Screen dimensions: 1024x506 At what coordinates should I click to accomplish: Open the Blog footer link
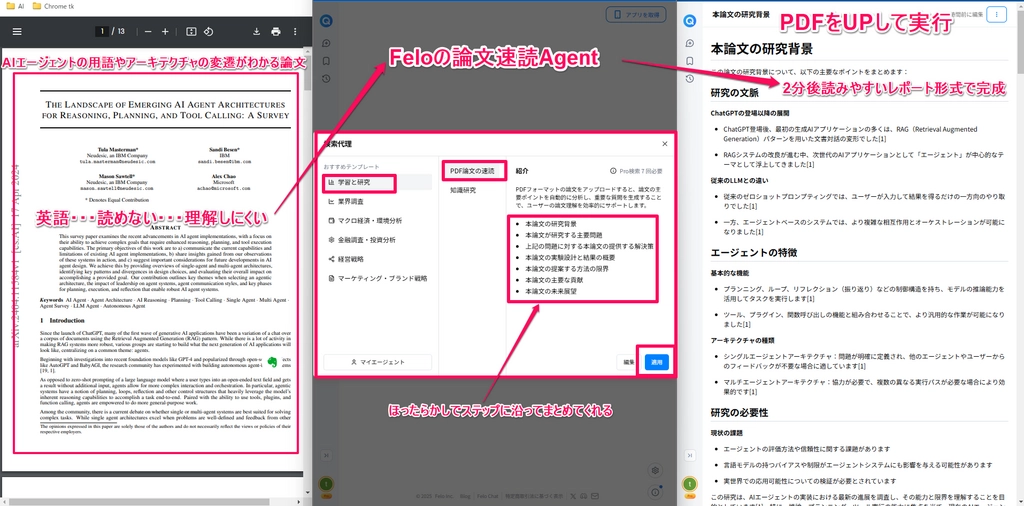click(x=465, y=496)
